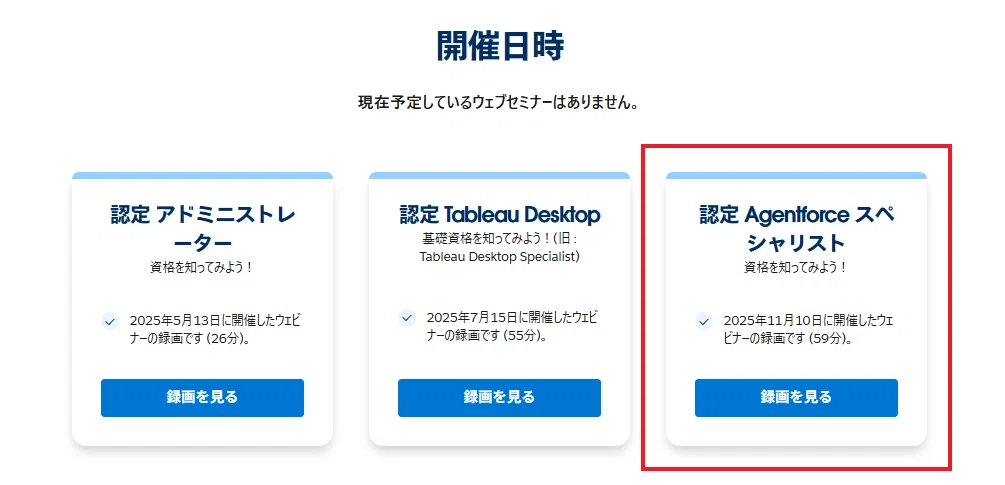Click the blue top bar of the Tableau card

coord(499,175)
